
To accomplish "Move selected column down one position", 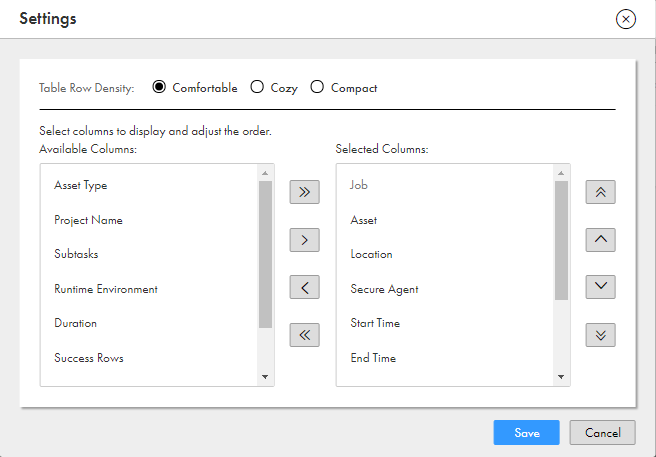I will tap(600, 287).
